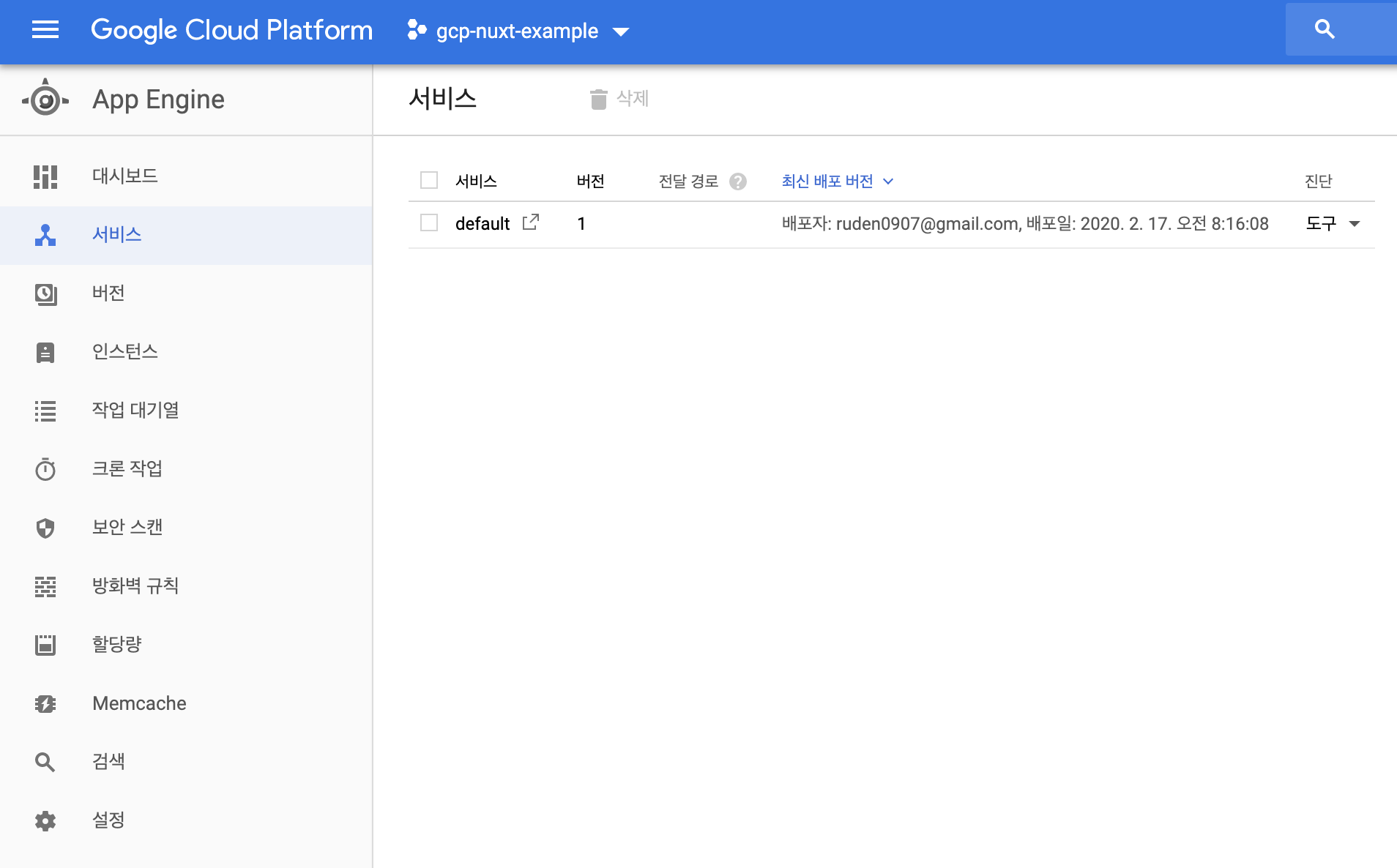
Task: Click the 검색 magnifier icon in sidebar
Action: tap(45, 762)
